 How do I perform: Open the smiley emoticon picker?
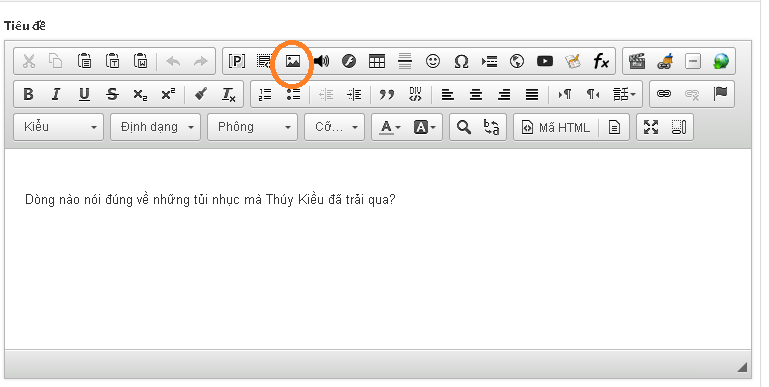(433, 61)
